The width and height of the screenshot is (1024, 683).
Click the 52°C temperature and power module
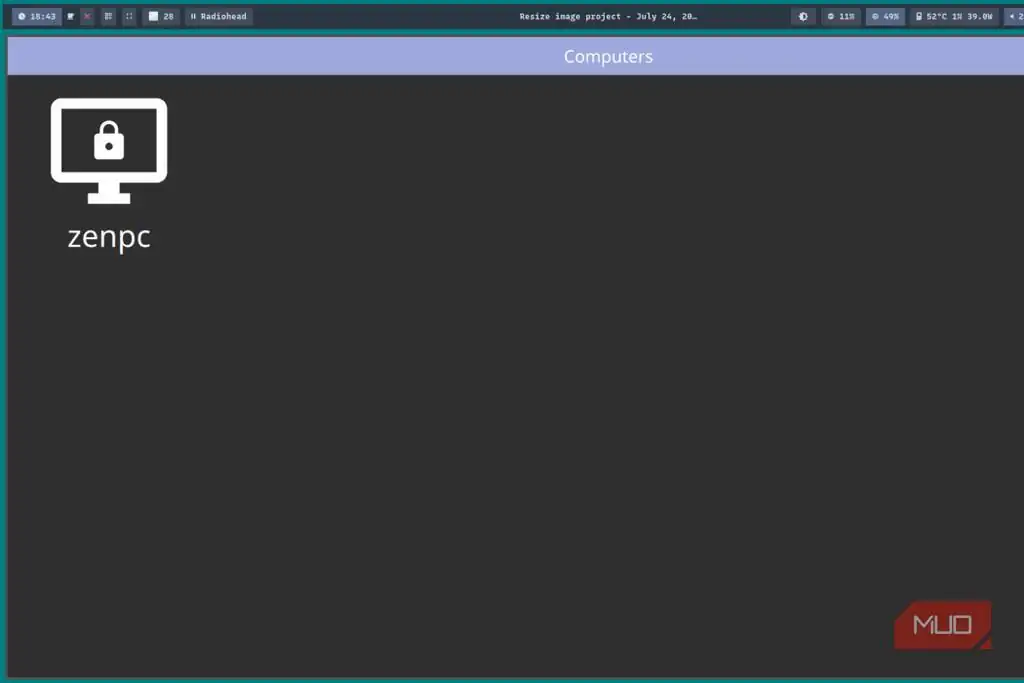point(954,16)
